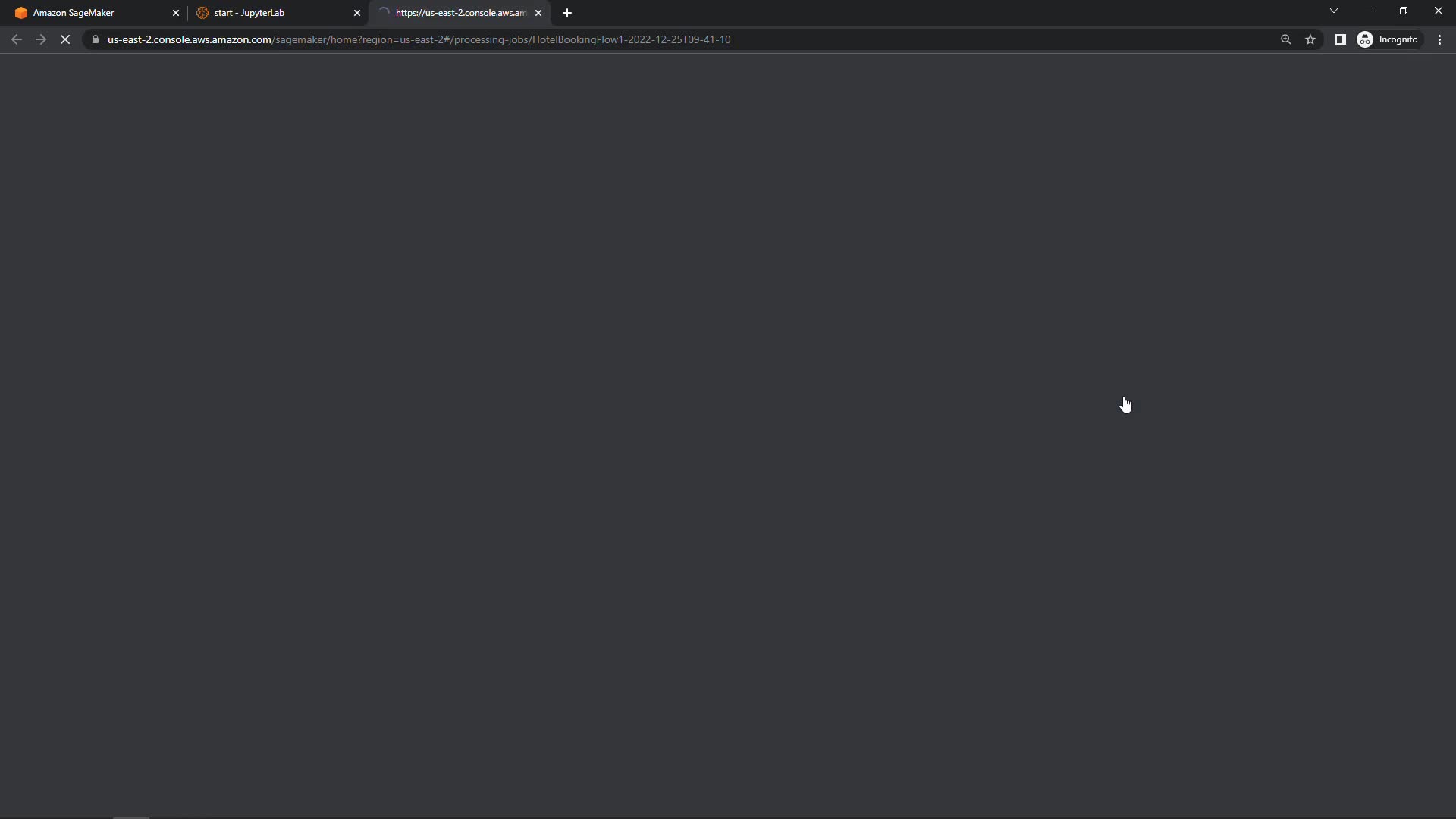
Task: Click the Incognito profile button
Action: [x=1389, y=39]
